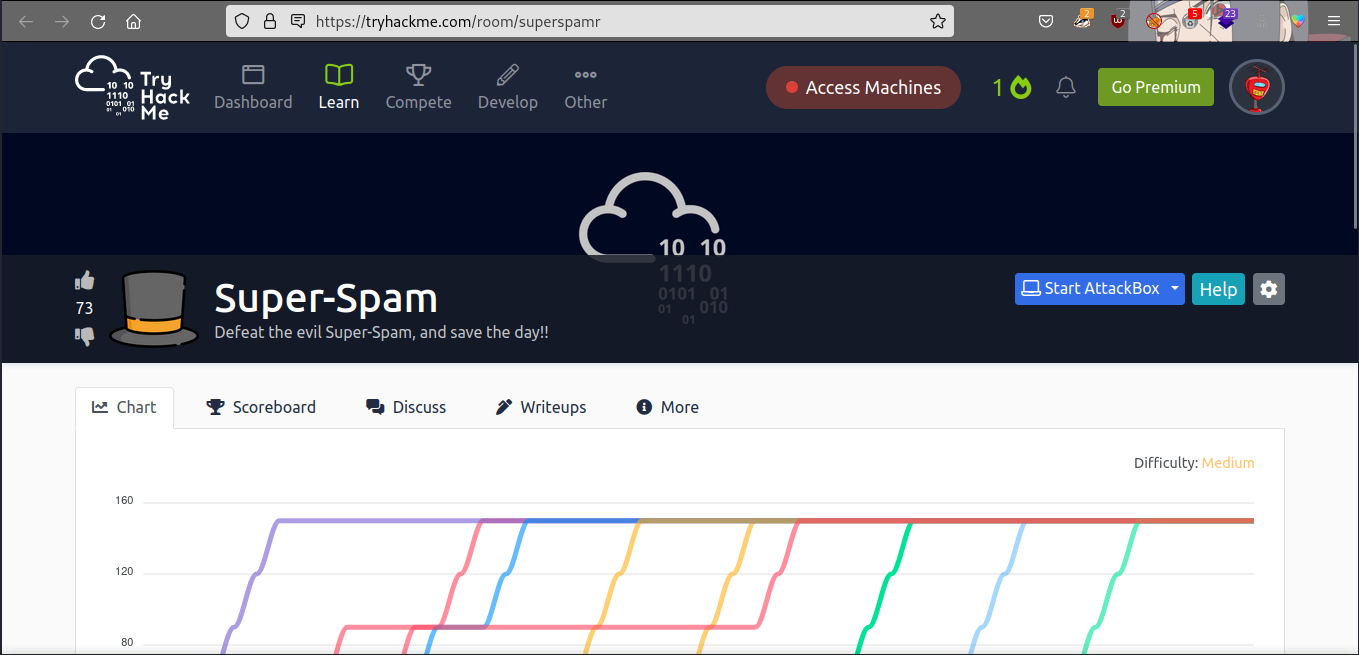This screenshot has height=655, width=1359.
Task: View the streak flame counter
Action: (x=1012, y=88)
